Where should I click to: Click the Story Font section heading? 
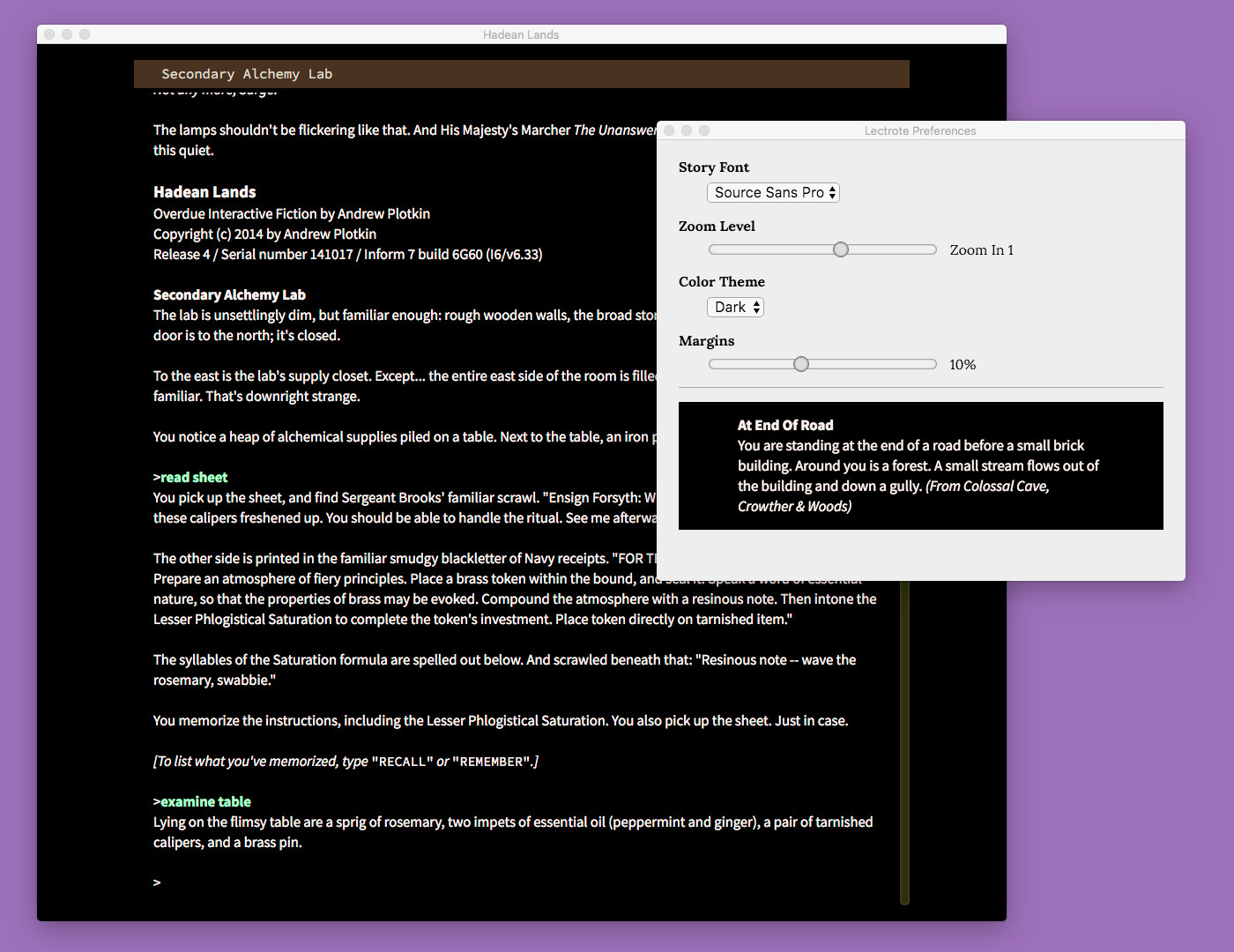(714, 167)
